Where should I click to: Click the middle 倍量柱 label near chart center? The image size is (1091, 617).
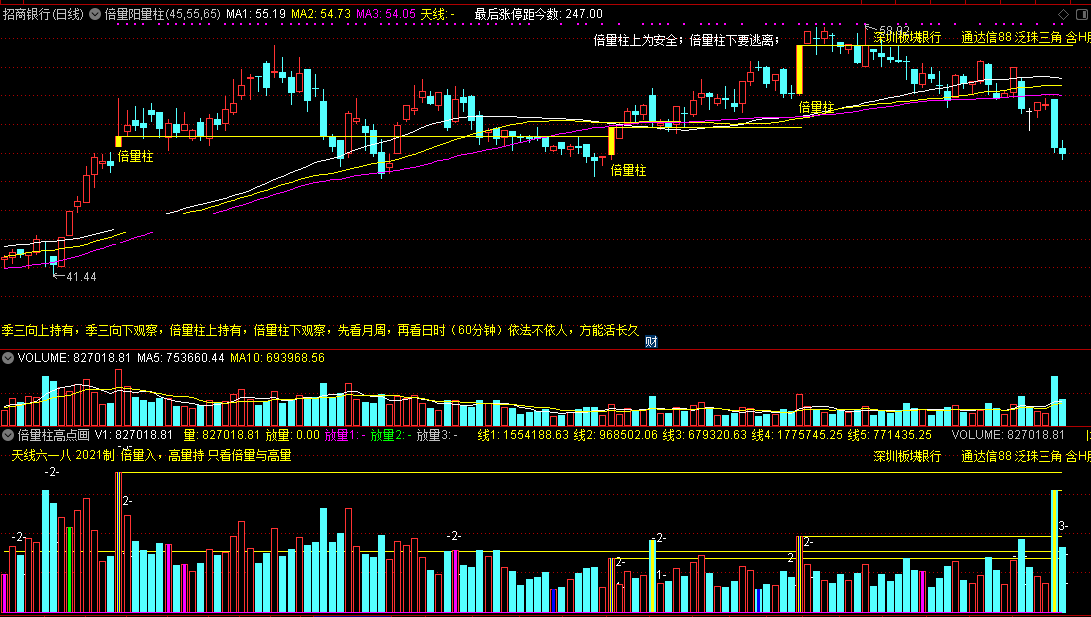pos(628,170)
